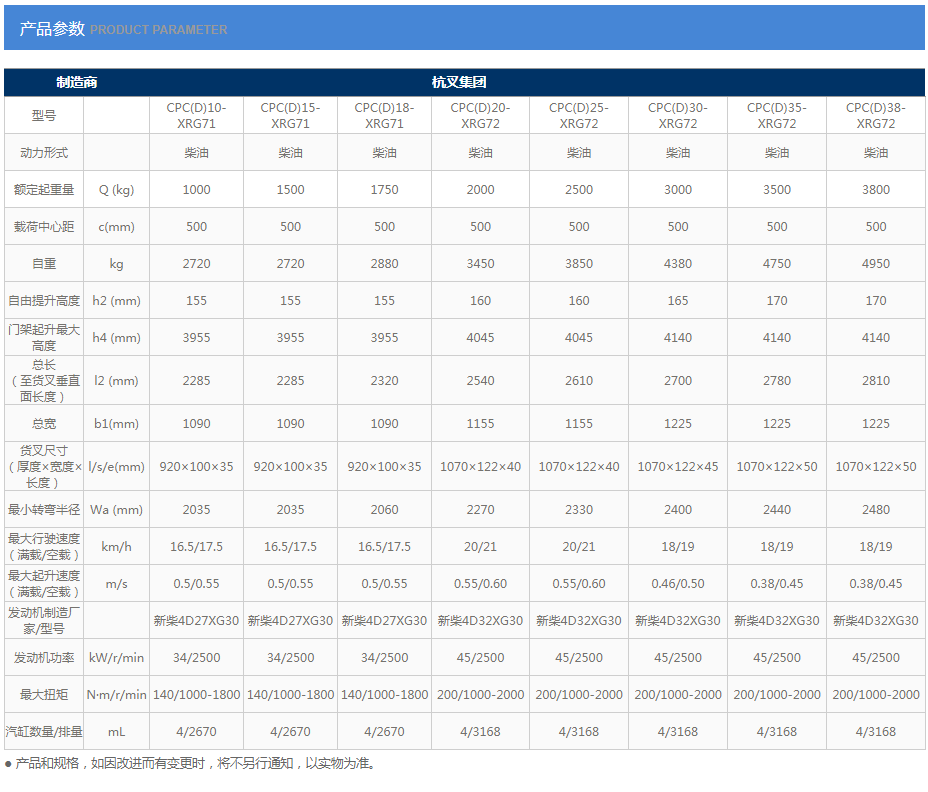Select the CPC(D)10-XRG71 model column header
Viewport: 928px width, 792px height.
click(196, 116)
